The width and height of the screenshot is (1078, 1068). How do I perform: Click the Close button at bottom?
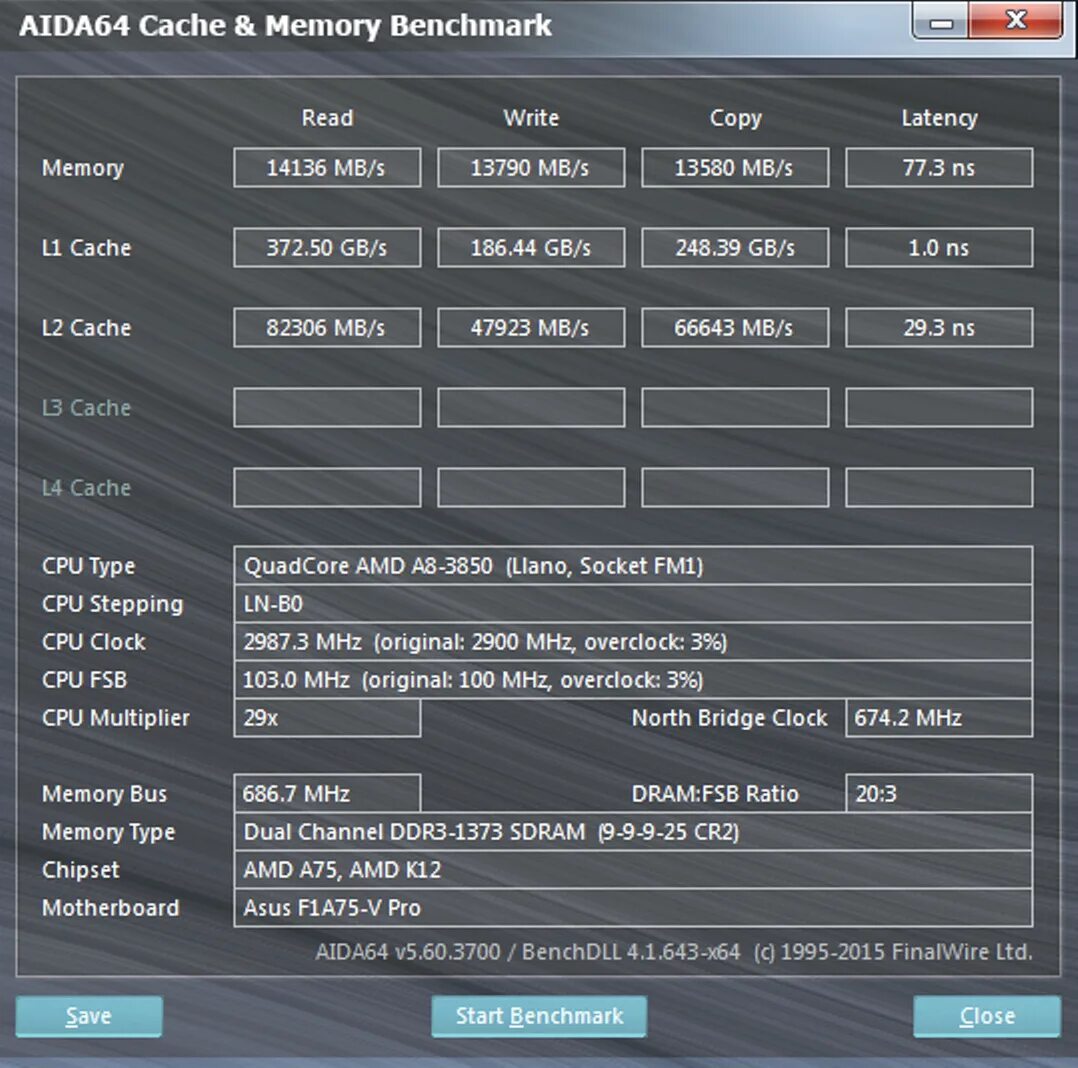pos(987,1016)
